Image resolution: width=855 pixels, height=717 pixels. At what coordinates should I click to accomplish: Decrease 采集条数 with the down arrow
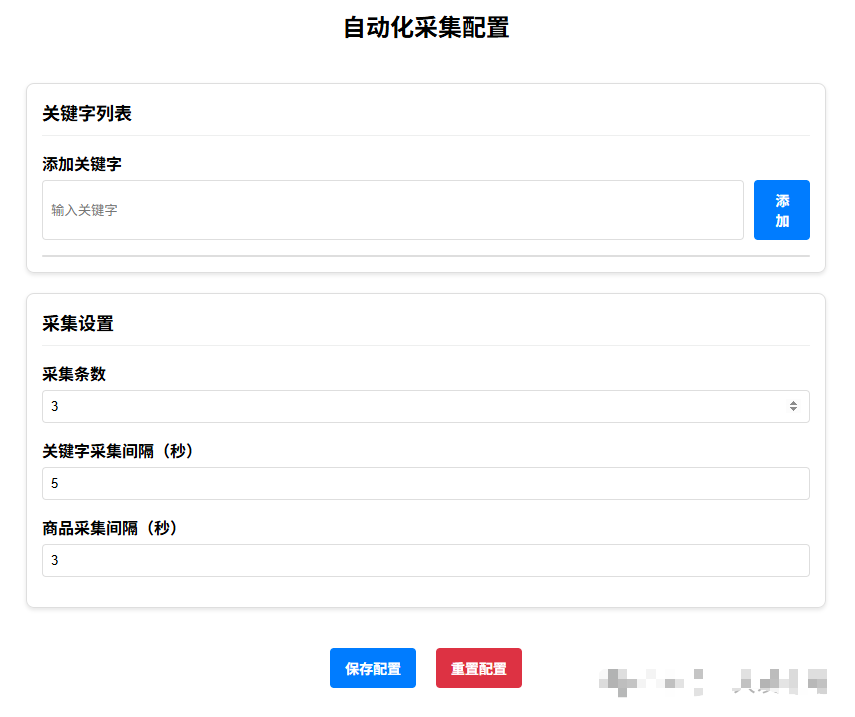tap(793, 410)
